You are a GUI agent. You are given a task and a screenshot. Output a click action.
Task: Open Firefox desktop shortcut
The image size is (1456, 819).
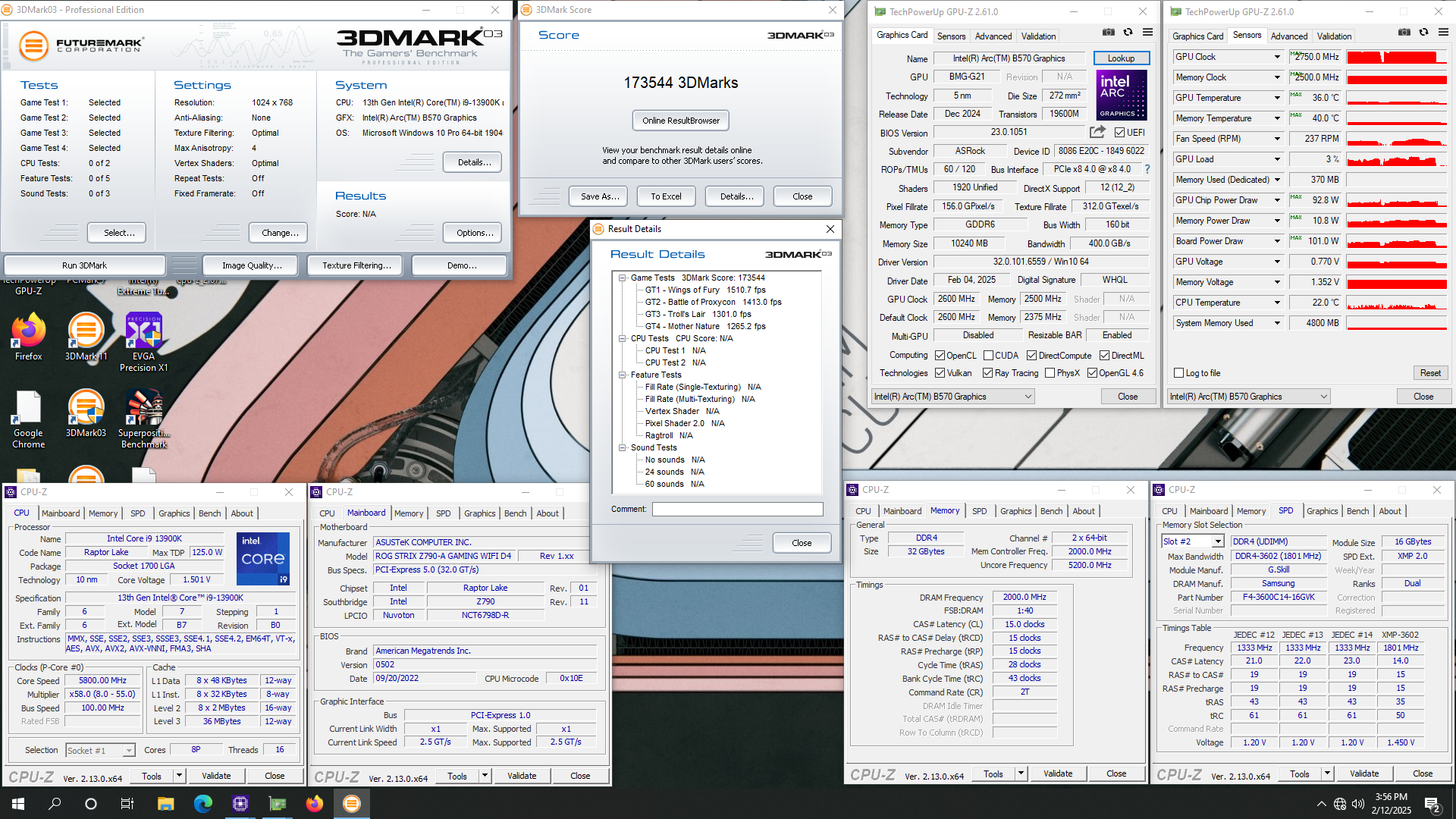[x=28, y=337]
